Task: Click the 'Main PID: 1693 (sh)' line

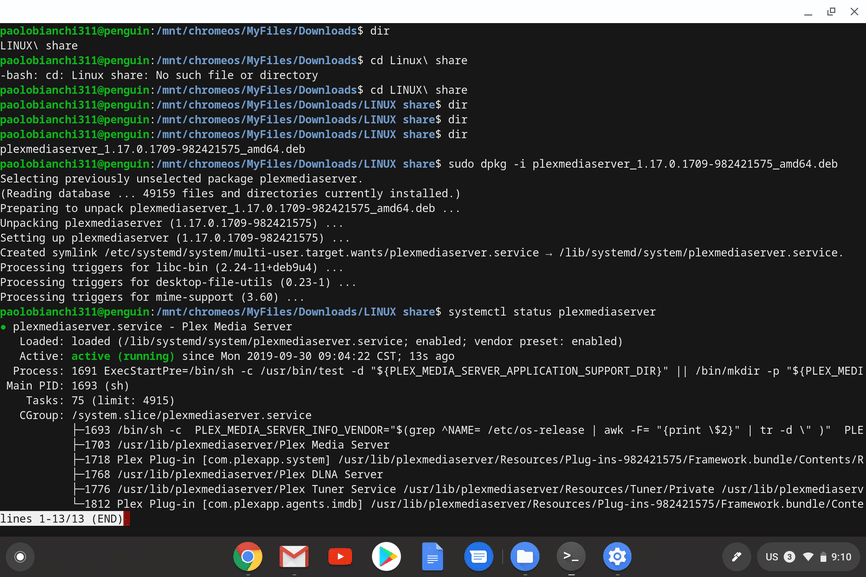Action: [67, 386]
